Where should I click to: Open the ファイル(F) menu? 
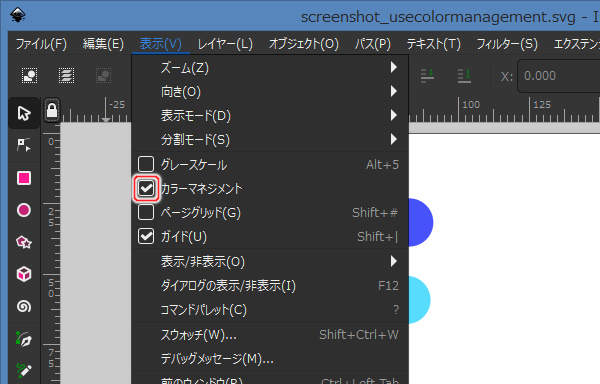[x=41, y=44]
